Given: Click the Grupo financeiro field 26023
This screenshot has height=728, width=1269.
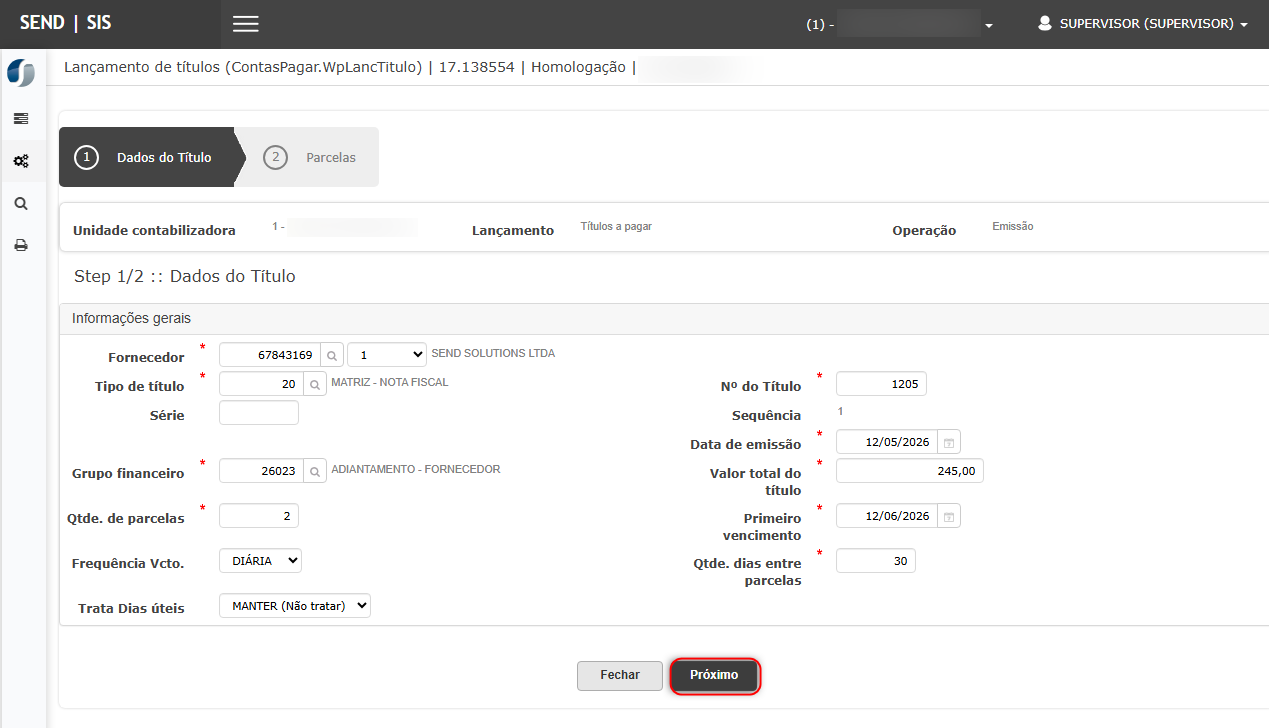Looking at the screenshot, I should (x=260, y=470).
